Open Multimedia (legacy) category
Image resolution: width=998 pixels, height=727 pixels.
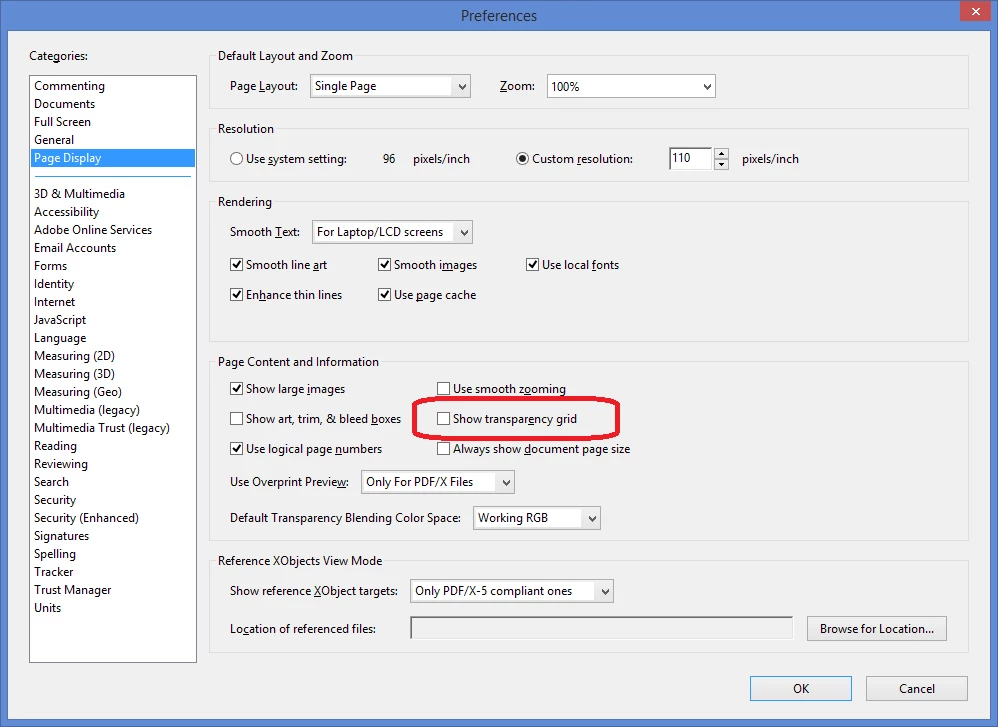click(x=87, y=410)
